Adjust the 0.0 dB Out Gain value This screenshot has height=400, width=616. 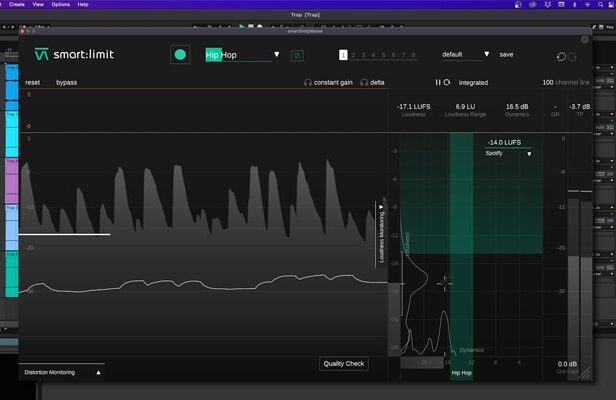click(567, 364)
